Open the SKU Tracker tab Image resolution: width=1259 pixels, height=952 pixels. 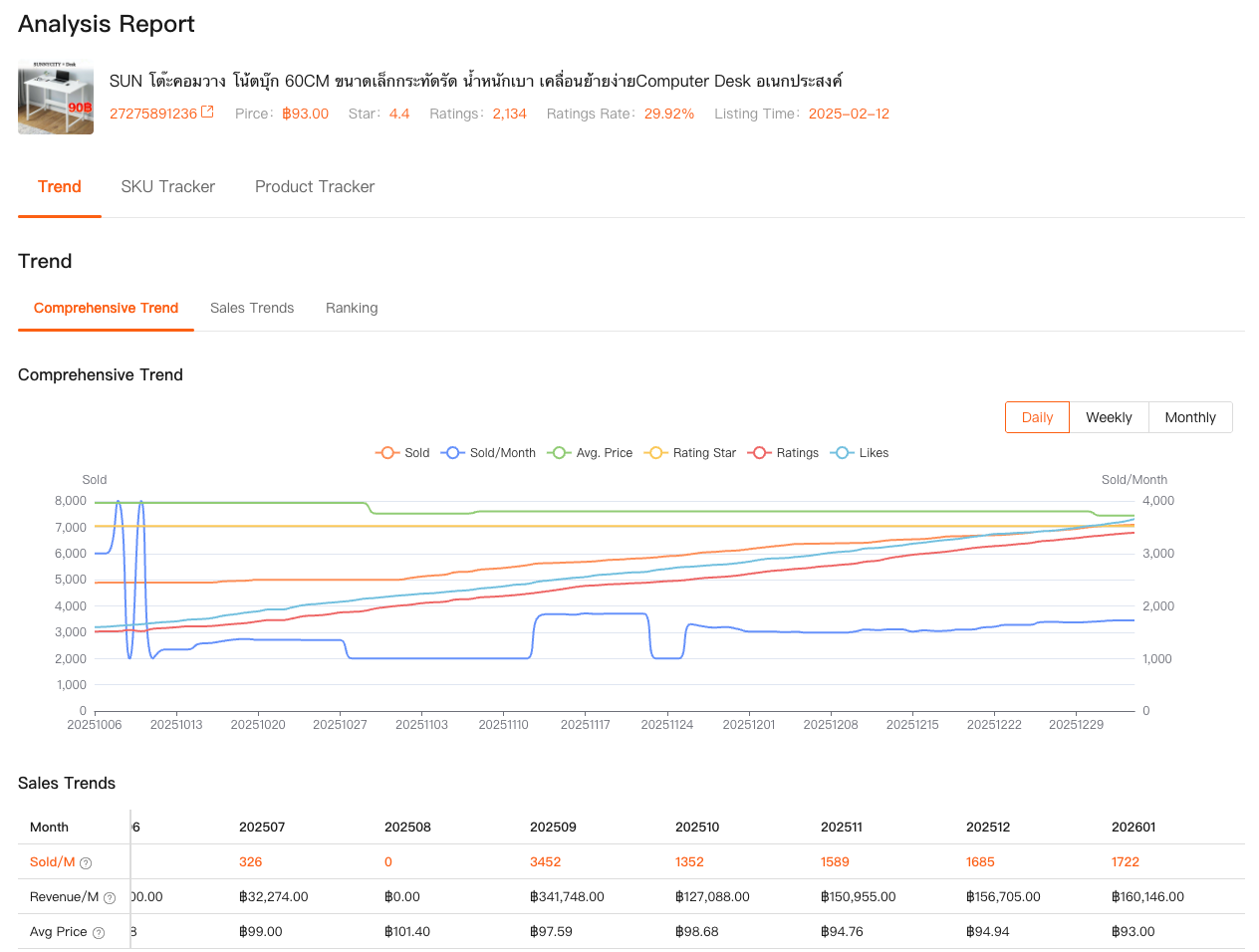[167, 187]
